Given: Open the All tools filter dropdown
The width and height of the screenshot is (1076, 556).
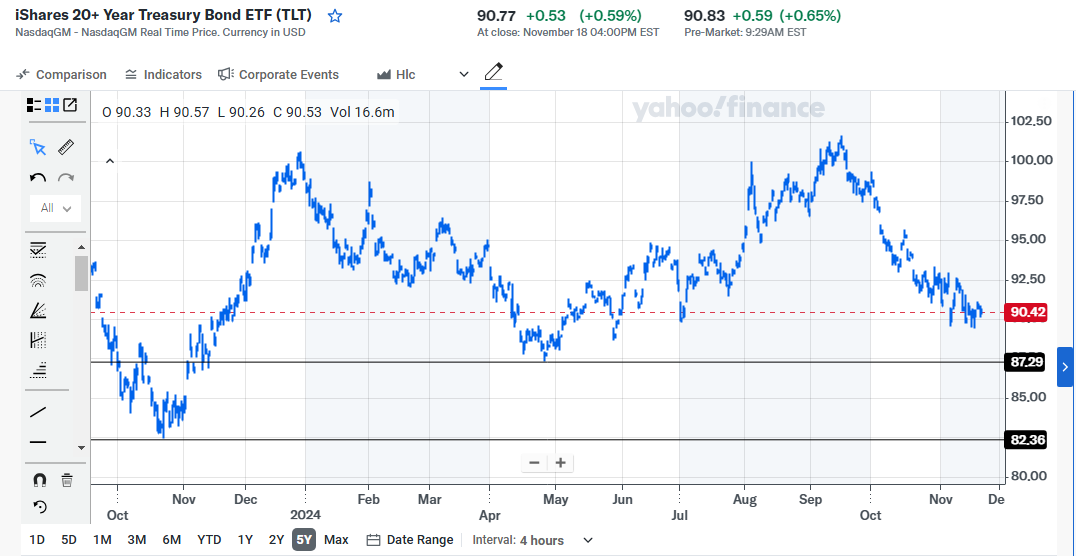Looking at the screenshot, I should (x=56, y=208).
